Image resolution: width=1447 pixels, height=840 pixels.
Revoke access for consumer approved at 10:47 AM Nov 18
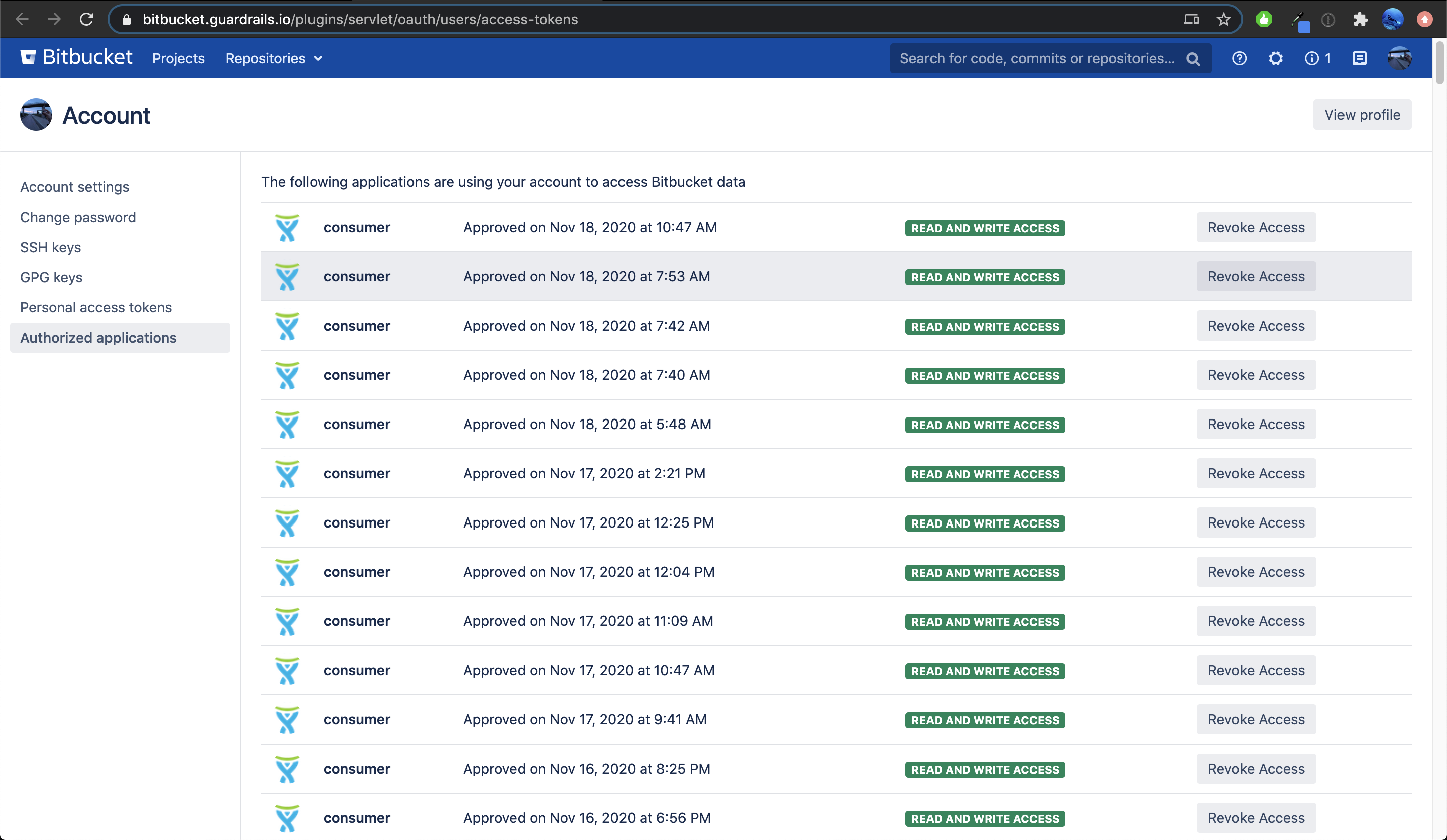(1256, 227)
